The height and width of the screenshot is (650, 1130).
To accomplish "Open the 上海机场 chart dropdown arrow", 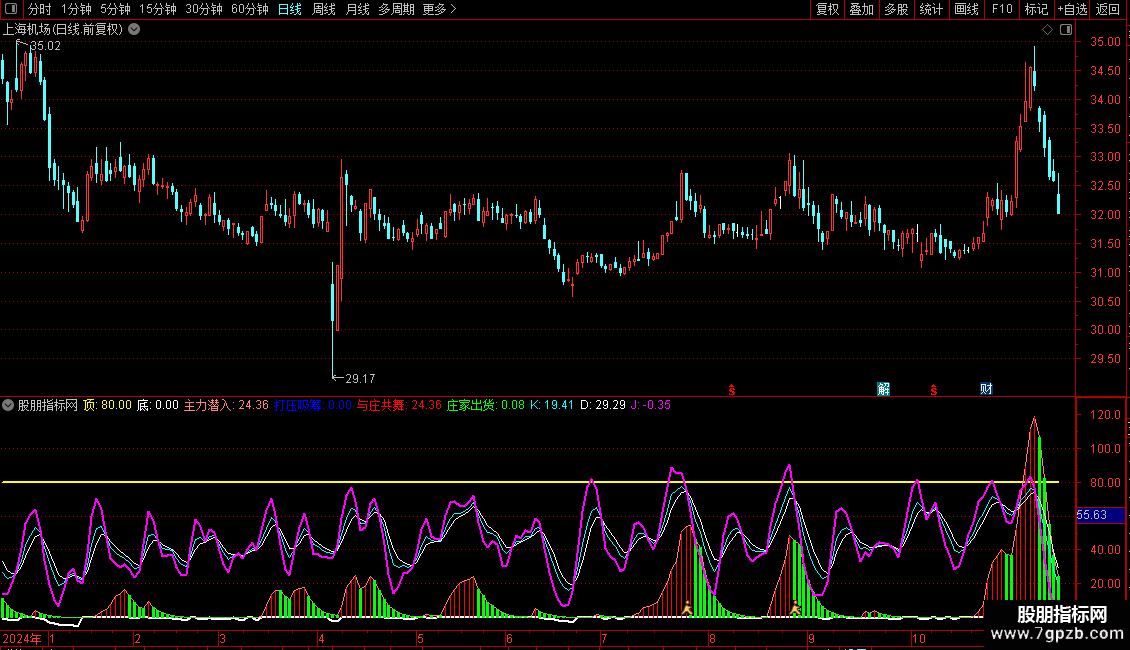I will point(134,30).
